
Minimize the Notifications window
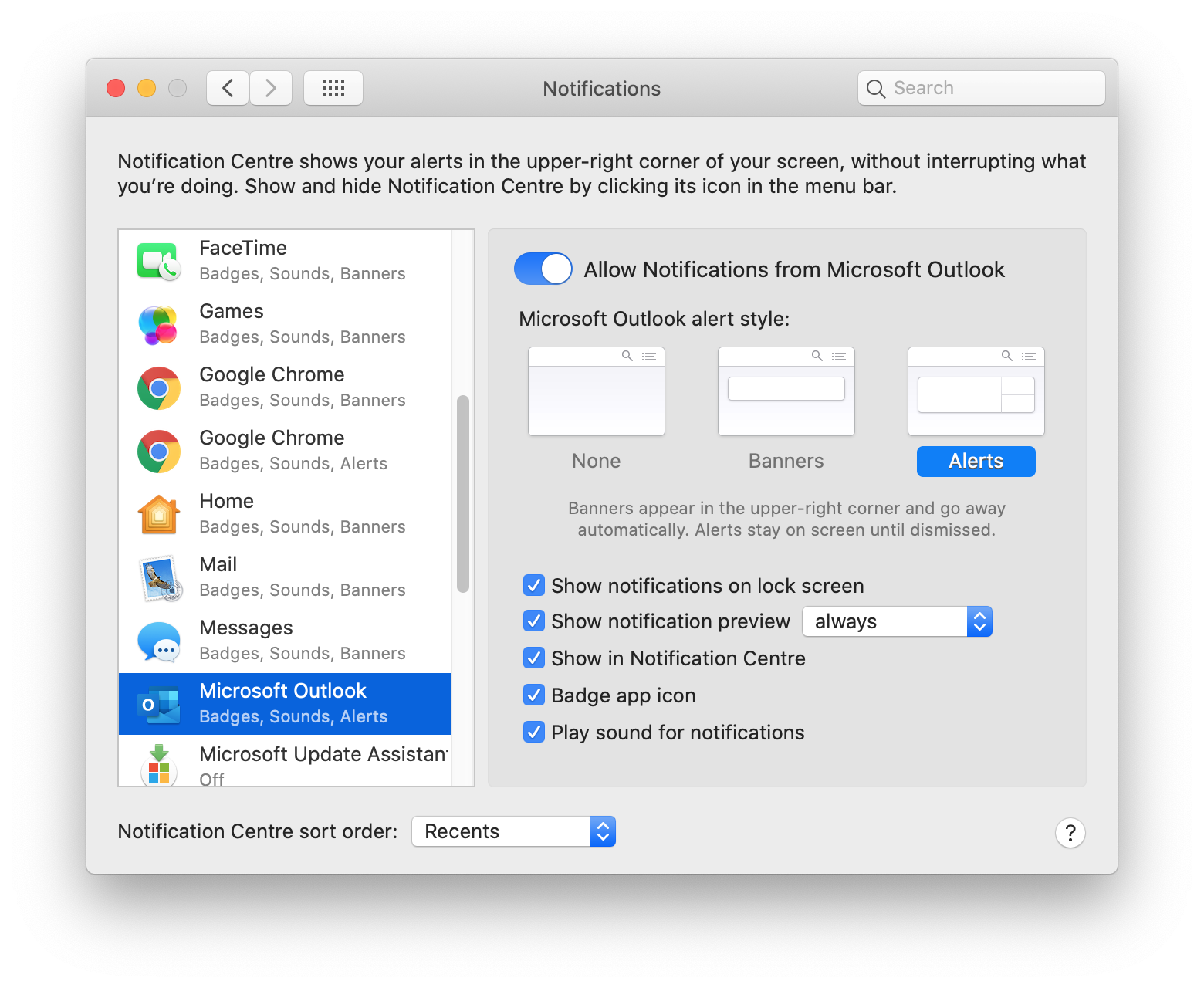click(147, 88)
